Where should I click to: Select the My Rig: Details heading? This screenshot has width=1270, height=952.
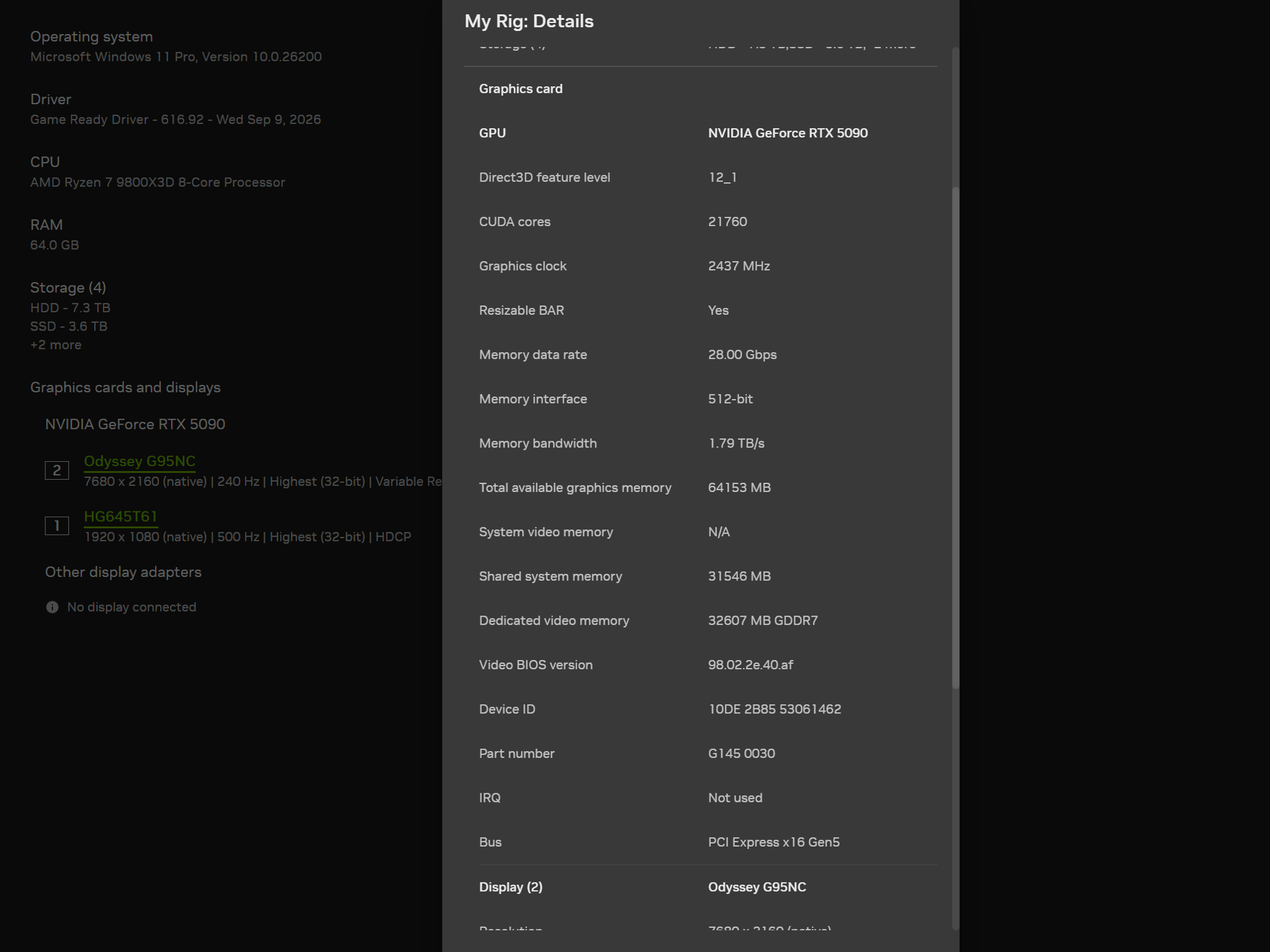tap(529, 21)
